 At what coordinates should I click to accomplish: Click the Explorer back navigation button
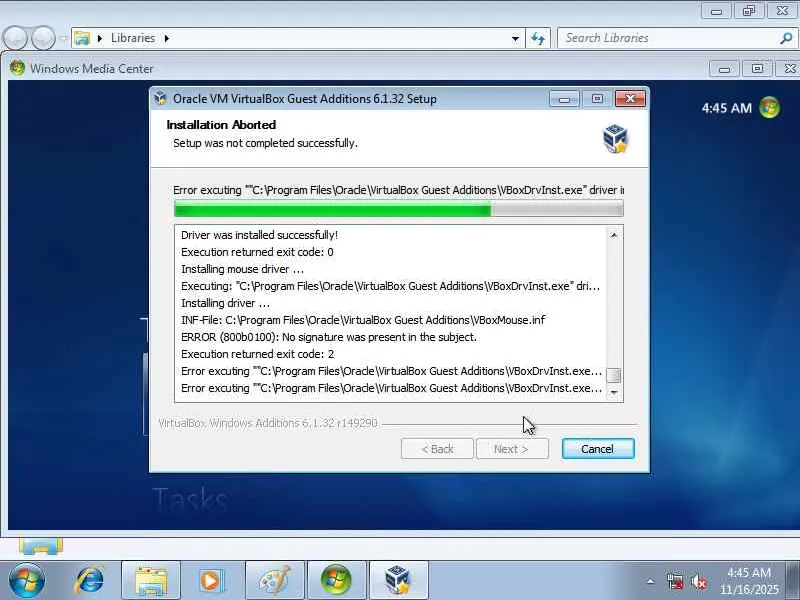[x=15, y=38]
